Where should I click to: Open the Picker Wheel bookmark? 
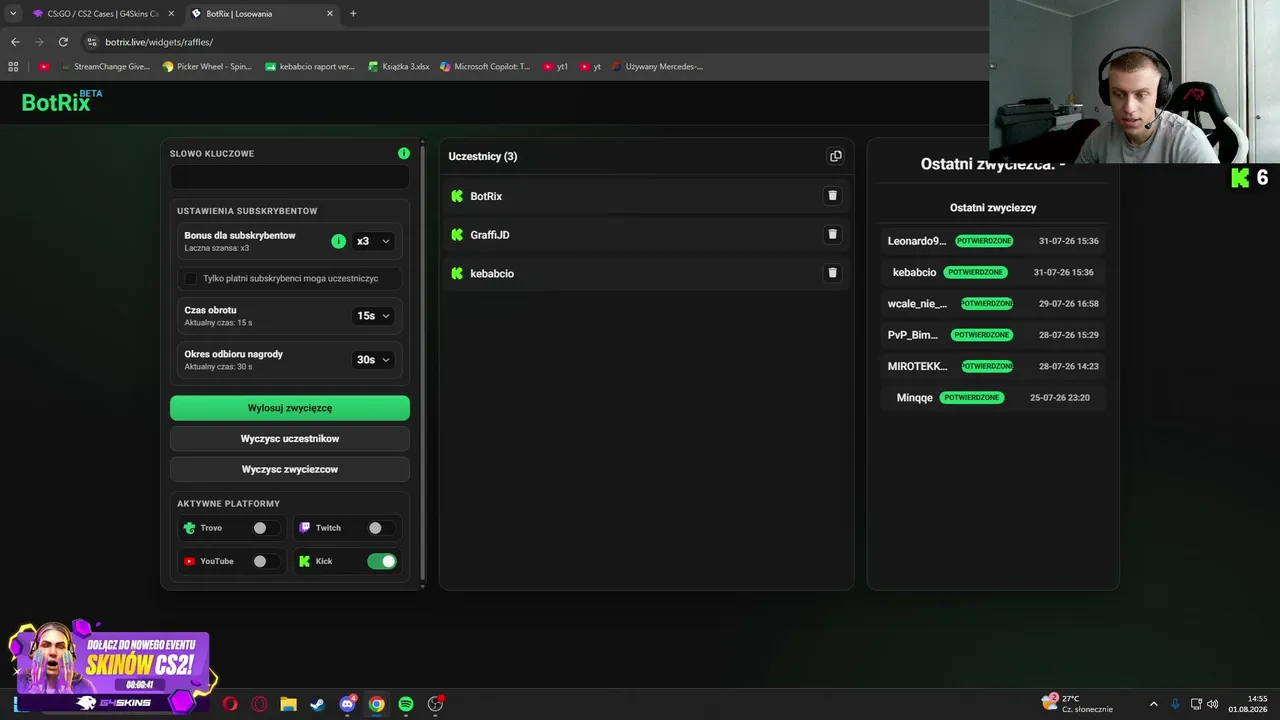coord(207,67)
